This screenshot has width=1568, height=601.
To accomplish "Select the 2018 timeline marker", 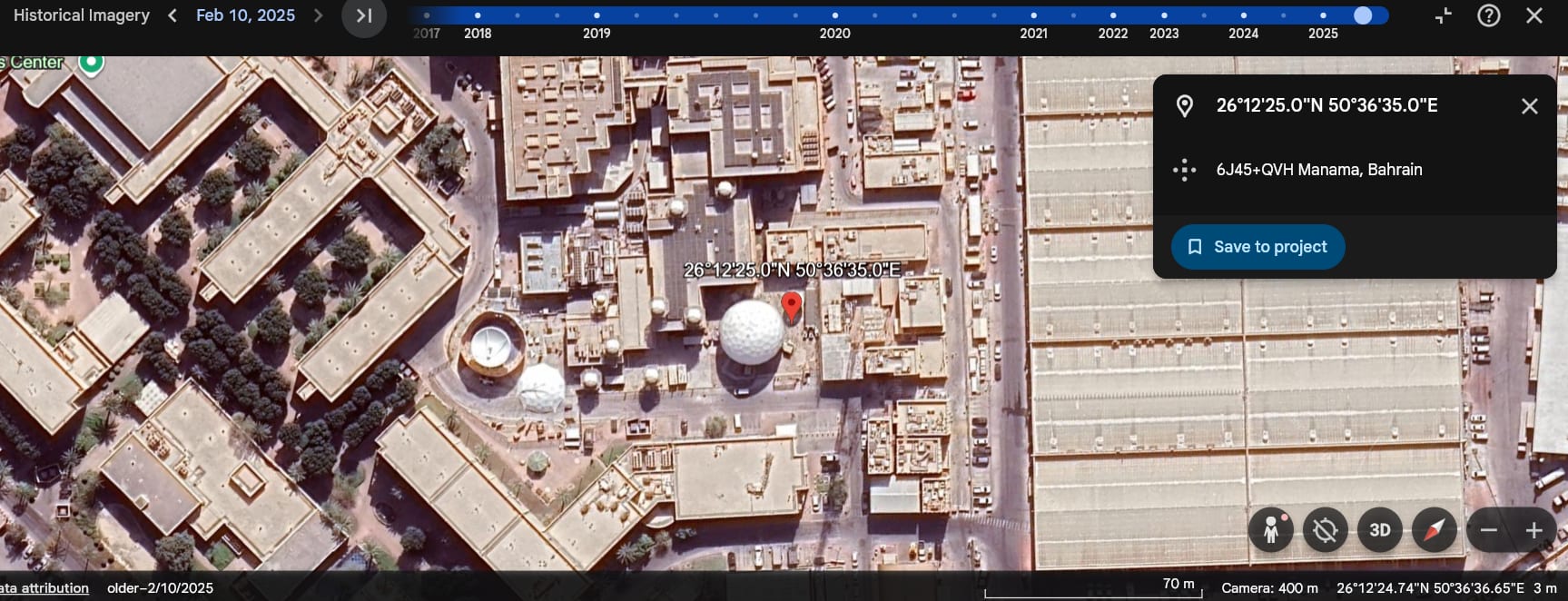I will pyautogui.click(x=478, y=15).
